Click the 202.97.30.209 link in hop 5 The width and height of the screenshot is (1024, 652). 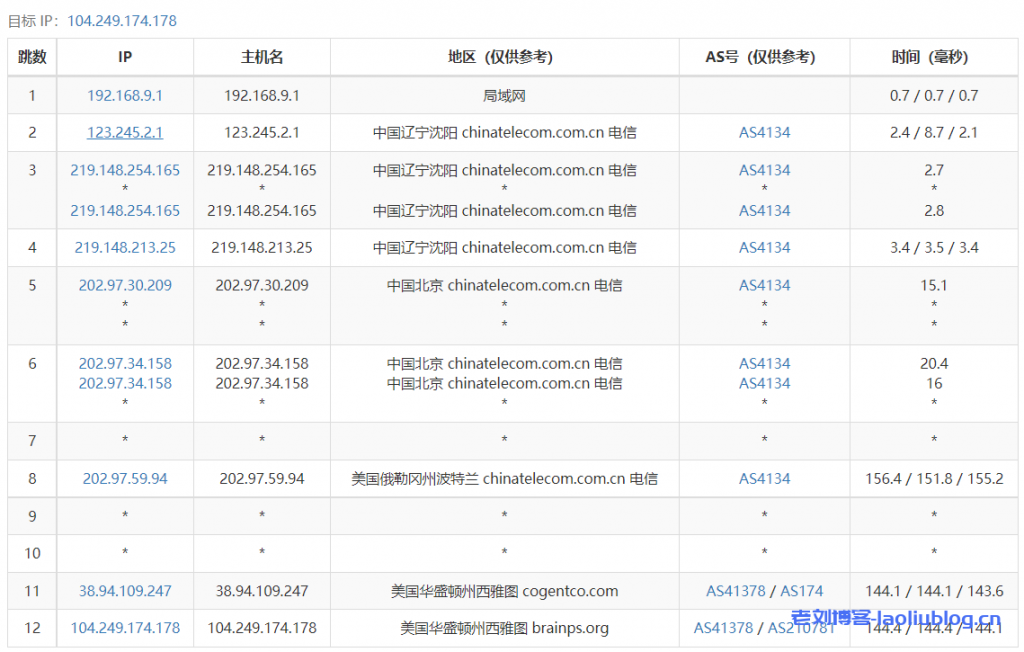click(124, 285)
